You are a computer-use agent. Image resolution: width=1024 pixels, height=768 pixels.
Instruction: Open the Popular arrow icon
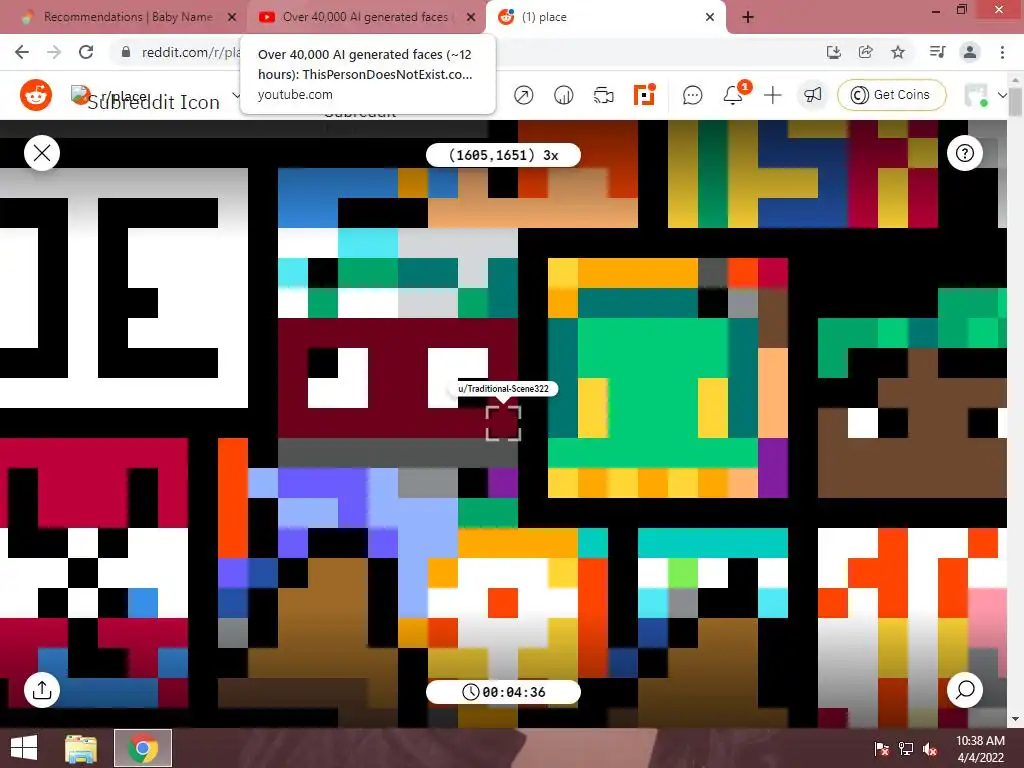(523, 95)
